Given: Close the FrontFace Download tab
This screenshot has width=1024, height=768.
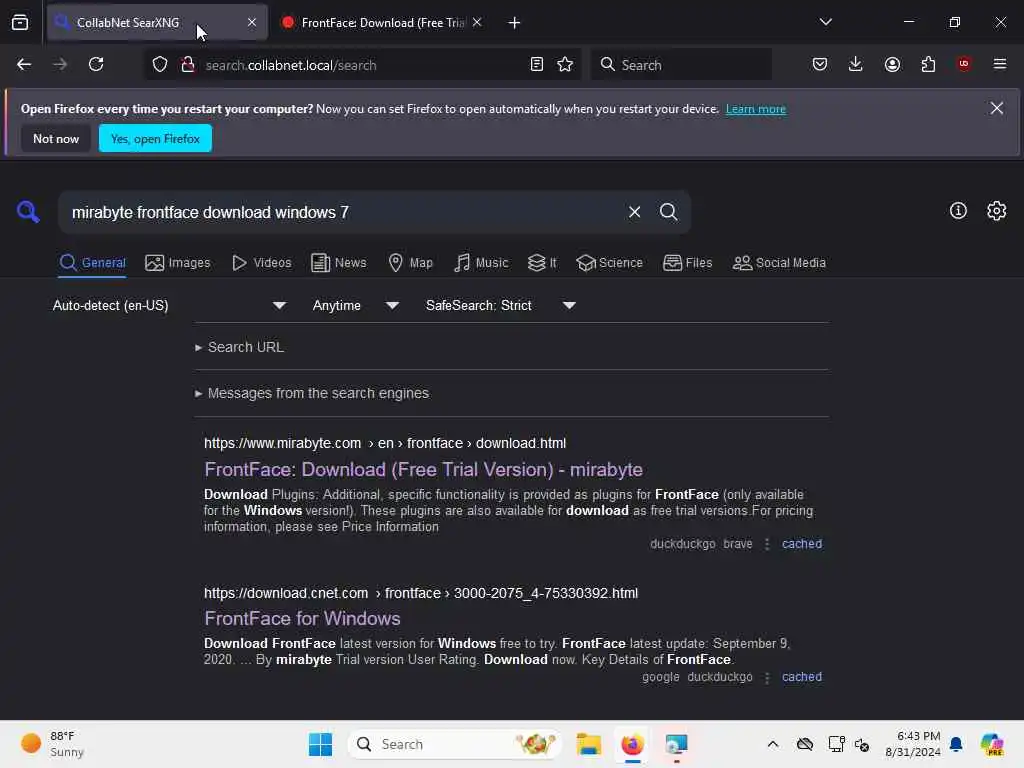Looking at the screenshot, I should tap(477, 22).
